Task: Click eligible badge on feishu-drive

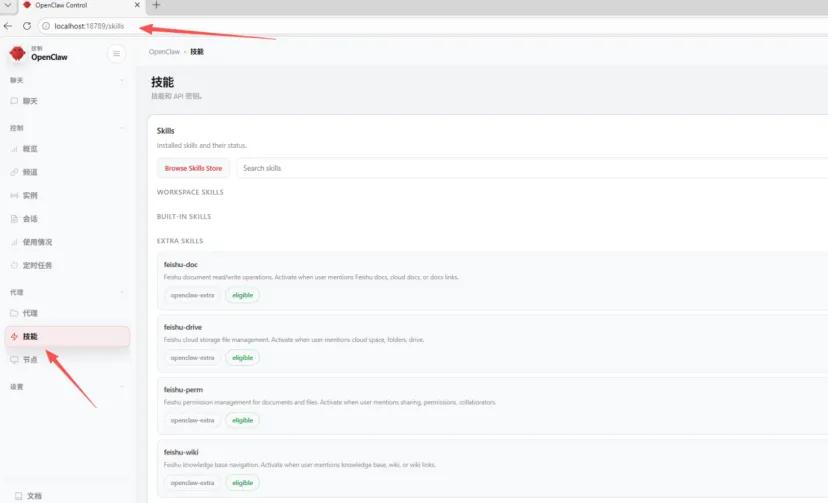Action: 242,358
